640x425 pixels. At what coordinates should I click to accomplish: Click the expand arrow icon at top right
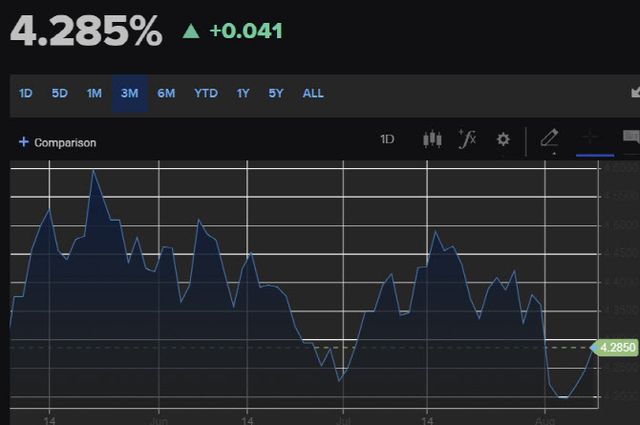(634, 93)
